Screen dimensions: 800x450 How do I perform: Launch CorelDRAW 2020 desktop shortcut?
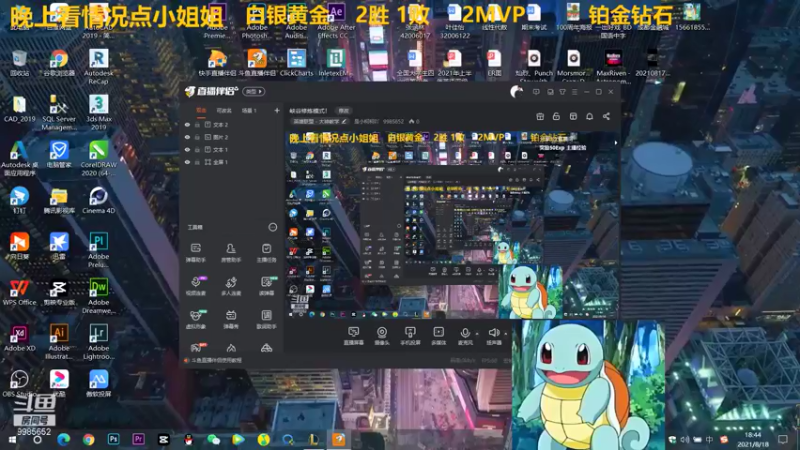pos(98,158)
